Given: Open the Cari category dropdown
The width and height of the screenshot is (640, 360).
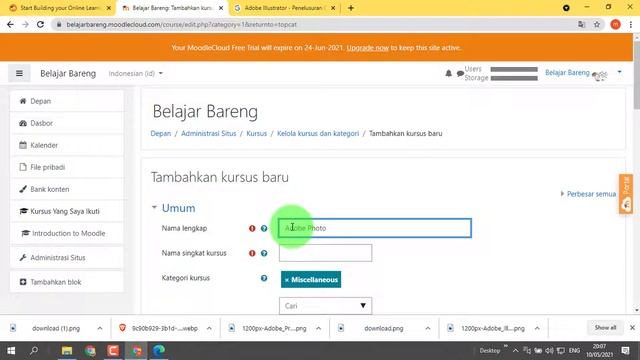Looking at the screenshot, I should tap(325, 306).
